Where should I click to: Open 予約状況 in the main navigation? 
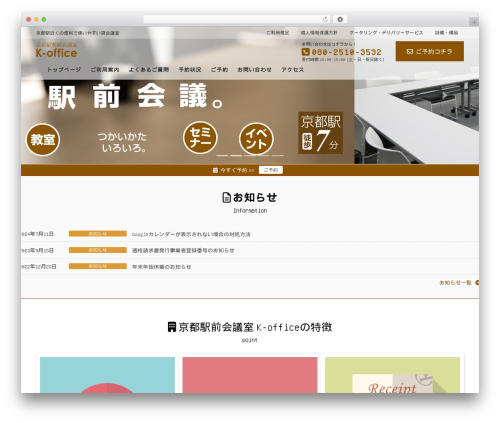[190, 69]
